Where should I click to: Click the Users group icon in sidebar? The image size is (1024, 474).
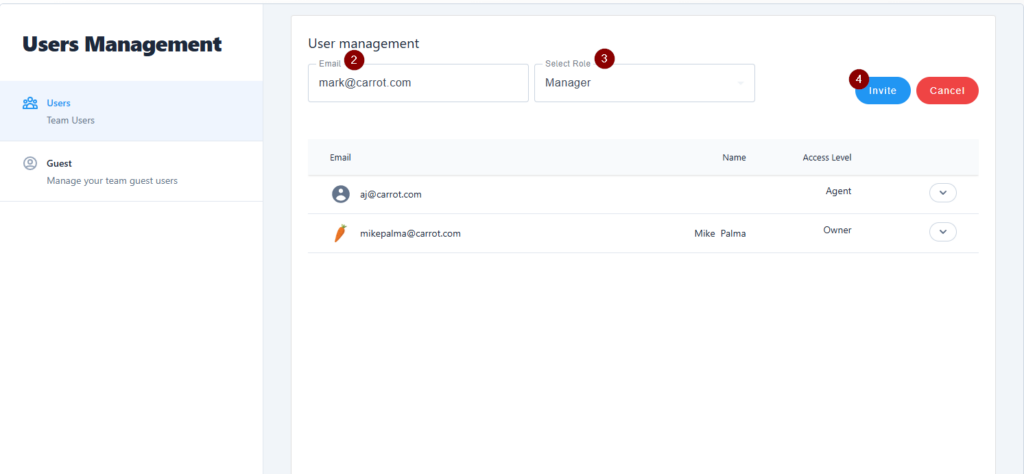[30, 103]
